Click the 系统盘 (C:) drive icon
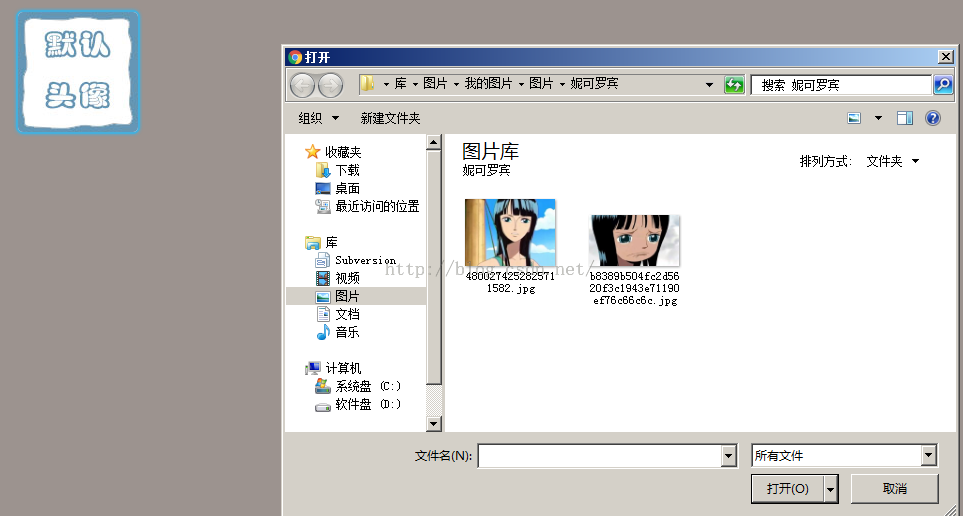The image size is (963, 516). coord(323,386)
